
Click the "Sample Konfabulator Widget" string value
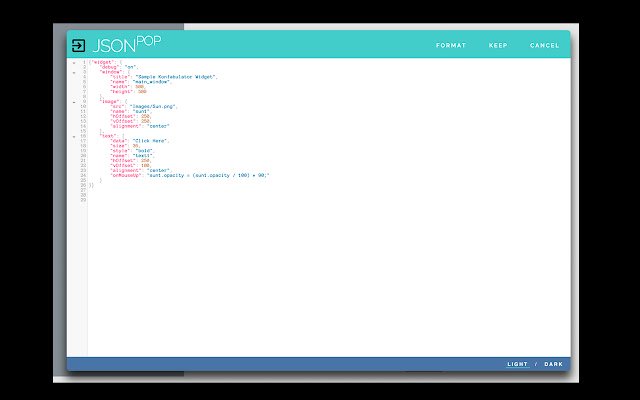coord(176,77)
